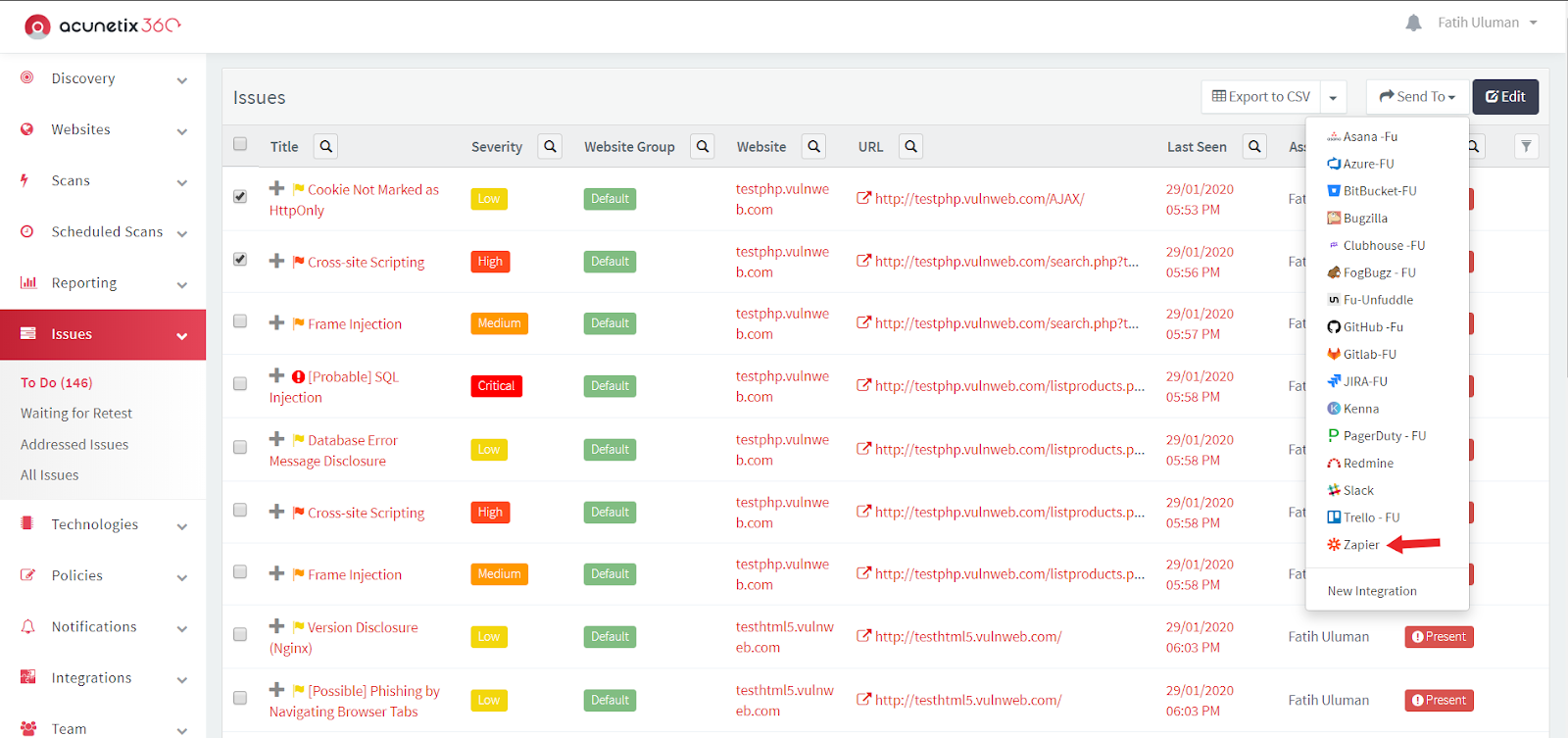Check the [Possible] Phishing row checkbox

[240, 698]
